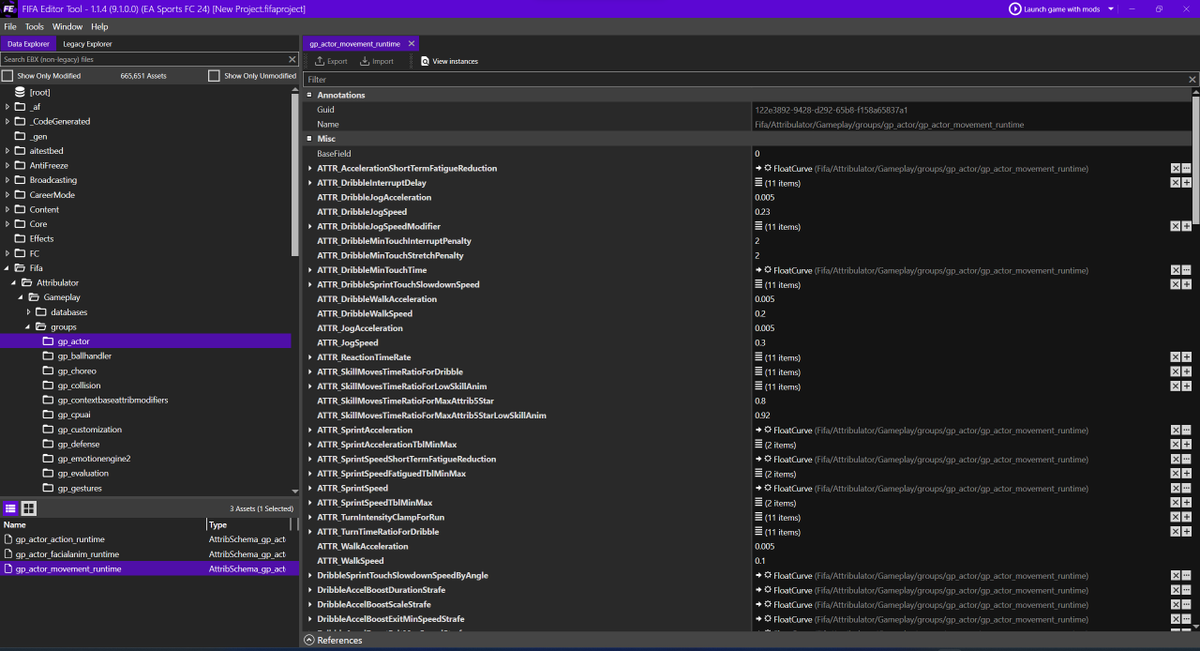
Task: Collapse the Fifa folder
Action: pos(7,268)
